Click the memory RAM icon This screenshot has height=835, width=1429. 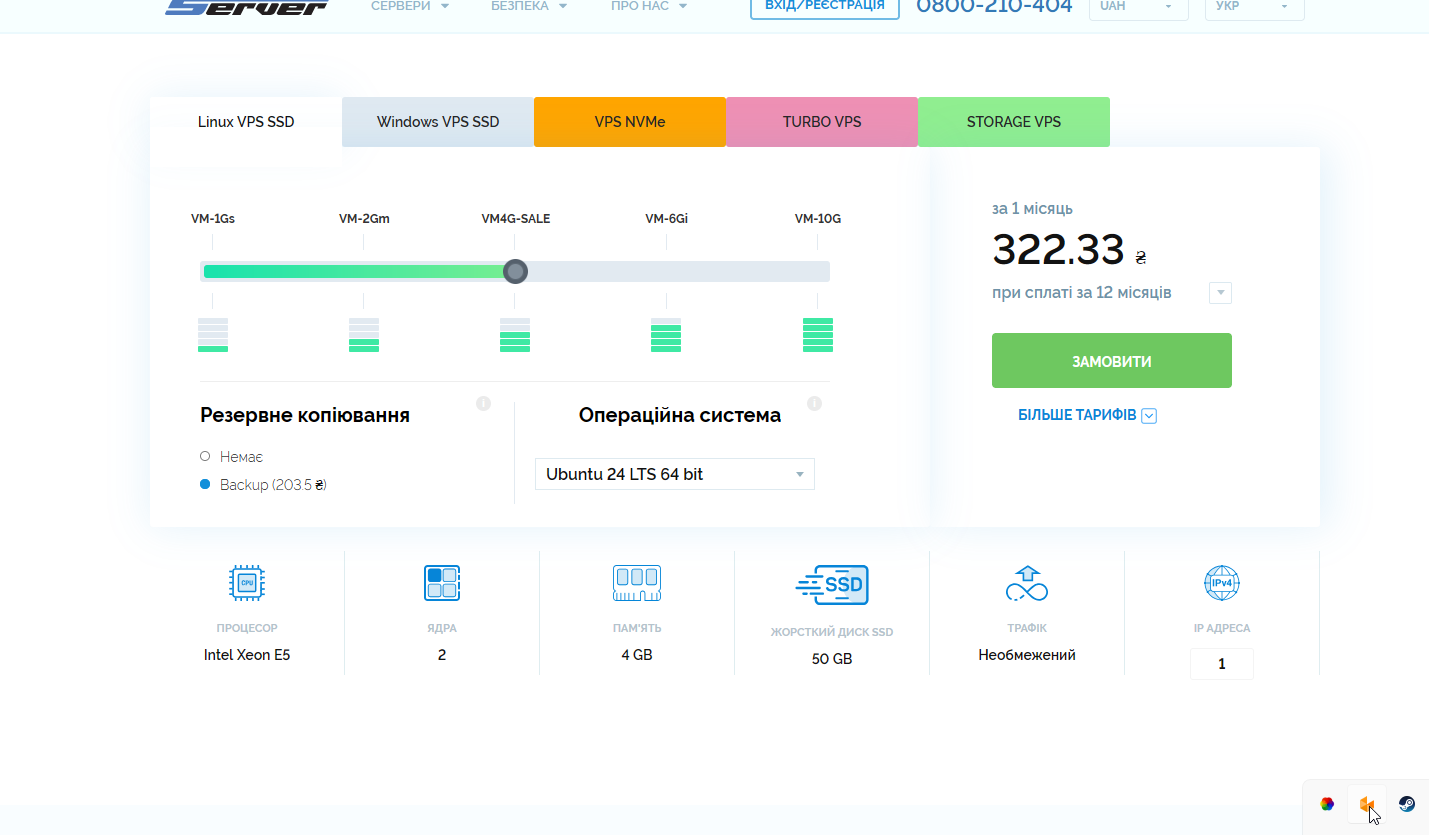pyautogui.click(x=637, y=582)
